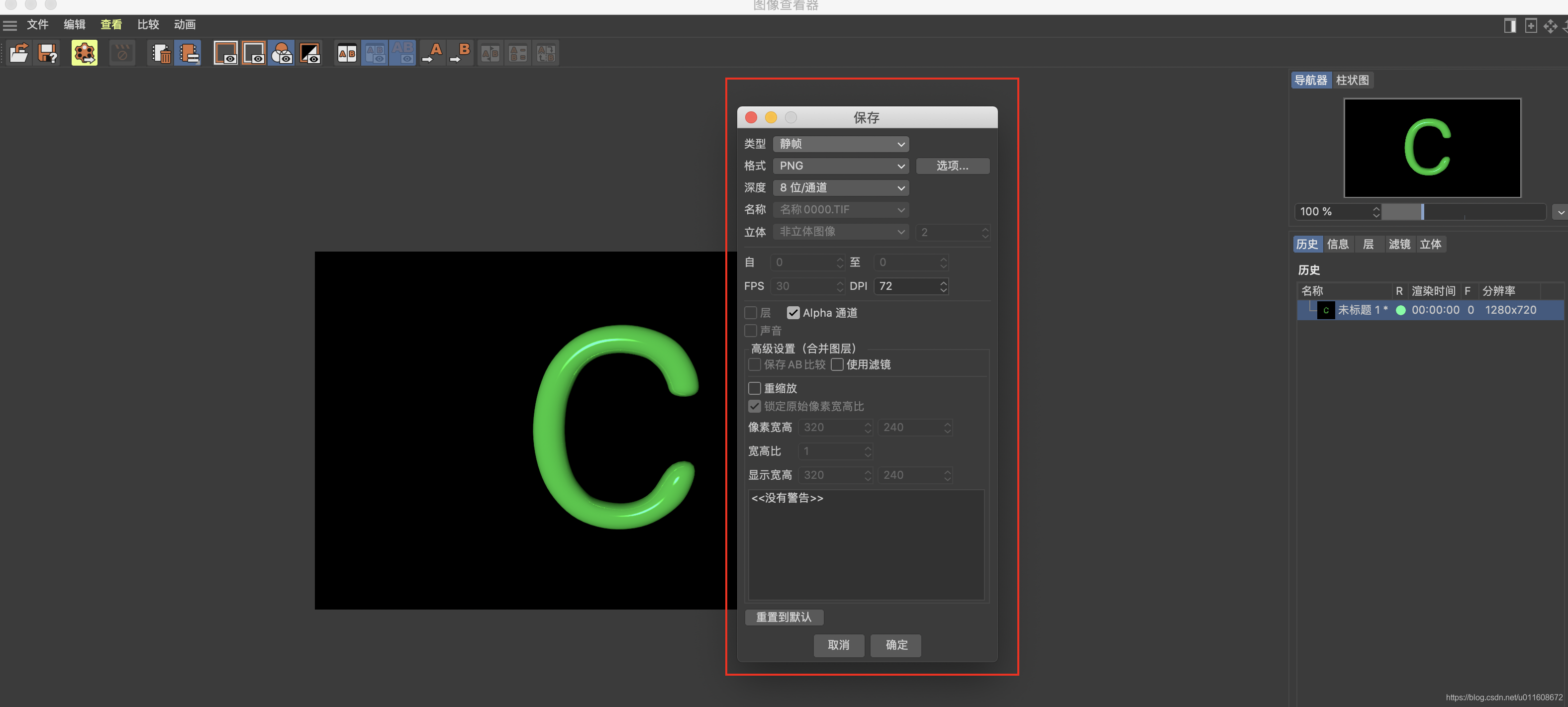Click the RGB color circles view icon

[282, 54]
